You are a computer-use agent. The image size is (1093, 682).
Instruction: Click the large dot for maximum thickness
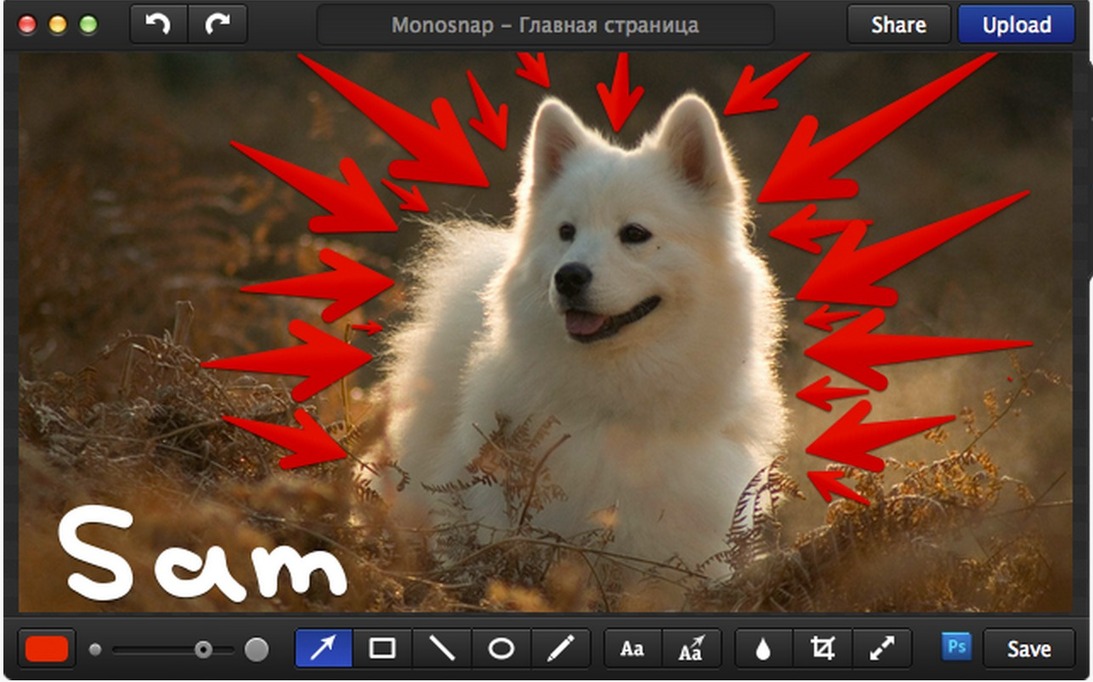[257, 649]
